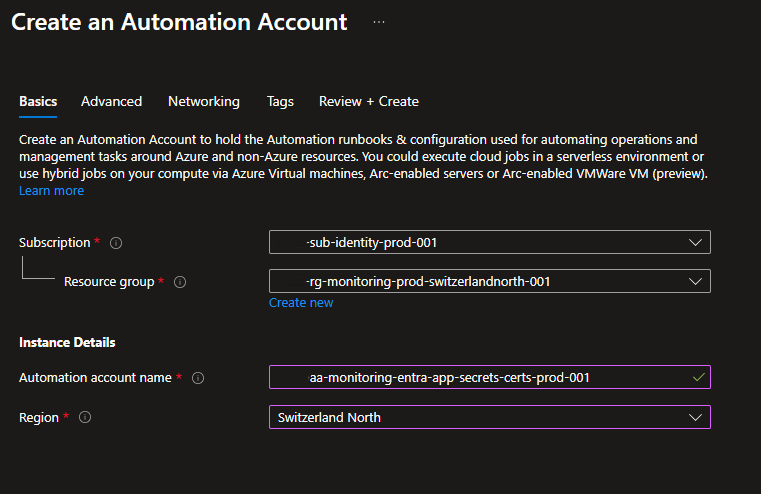The width and height of the screenshot is (761, 494).
Task: Open the Resource group dropdown
Action: (695, 281)
